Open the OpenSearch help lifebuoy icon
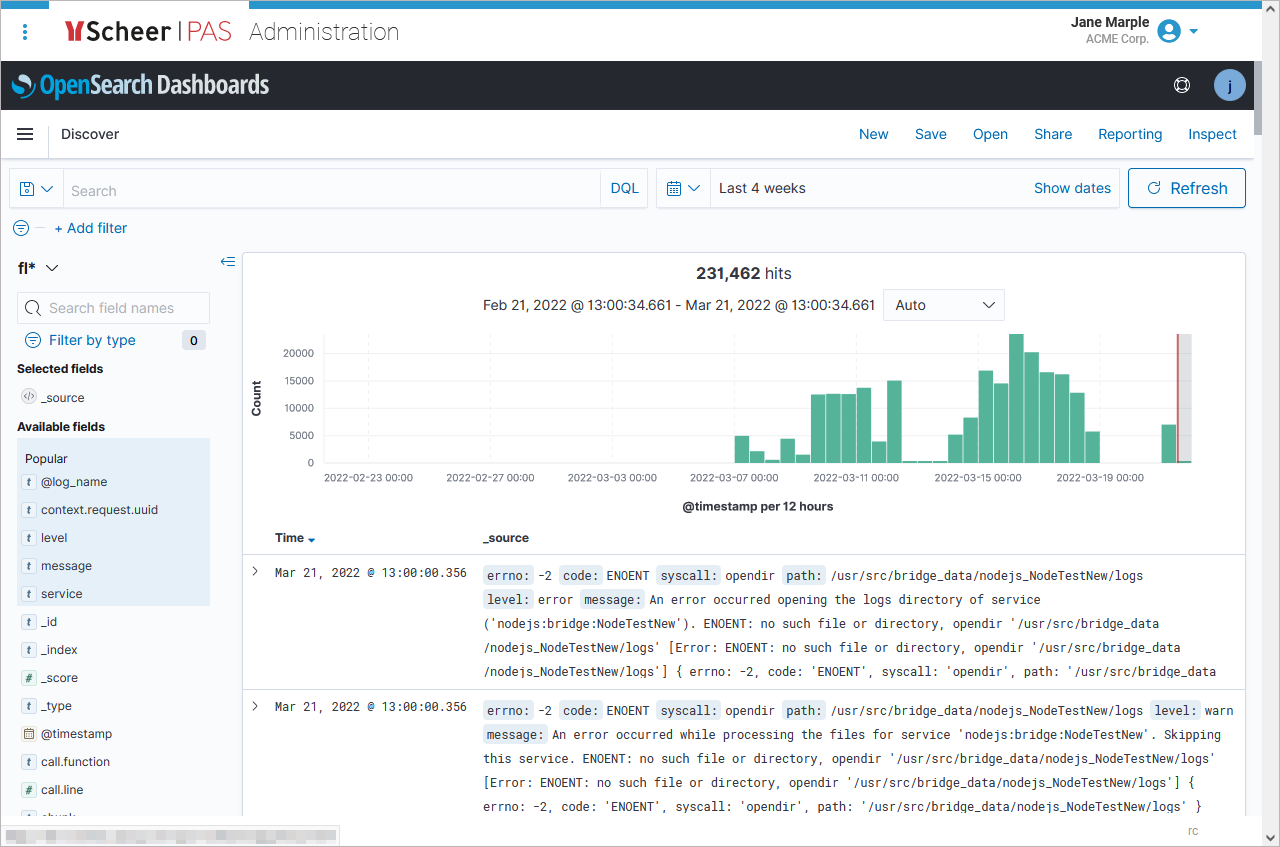The image size is (1280, 847). [x=1181, y=86]
